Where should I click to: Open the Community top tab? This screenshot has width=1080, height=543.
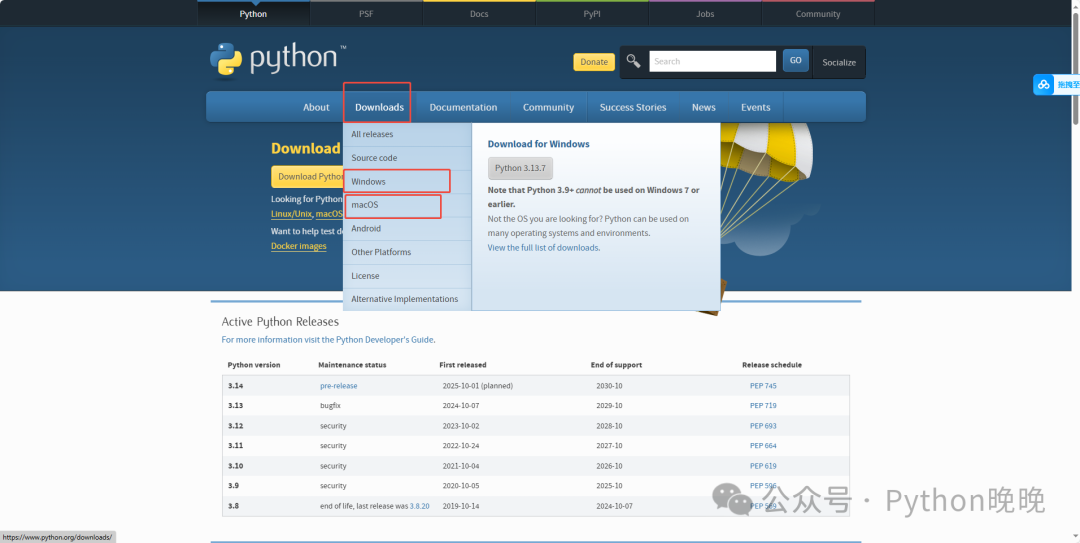[x=818, y=14]
